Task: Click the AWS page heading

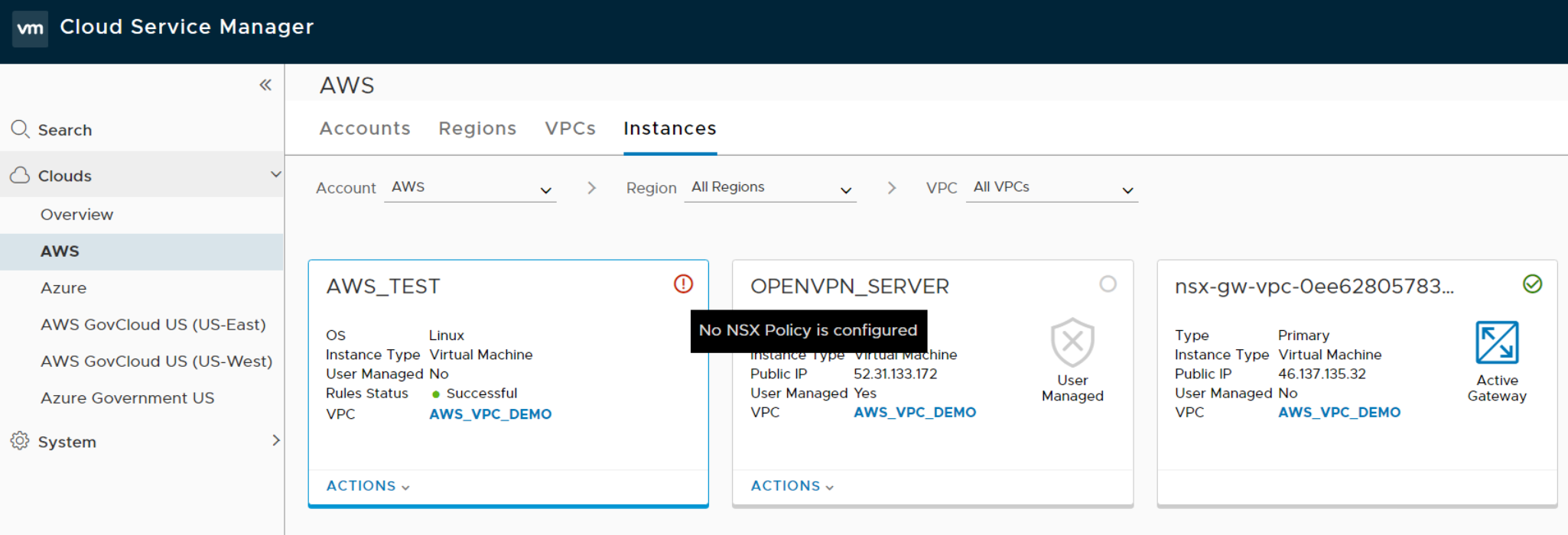Action: [x=347, y=86]
